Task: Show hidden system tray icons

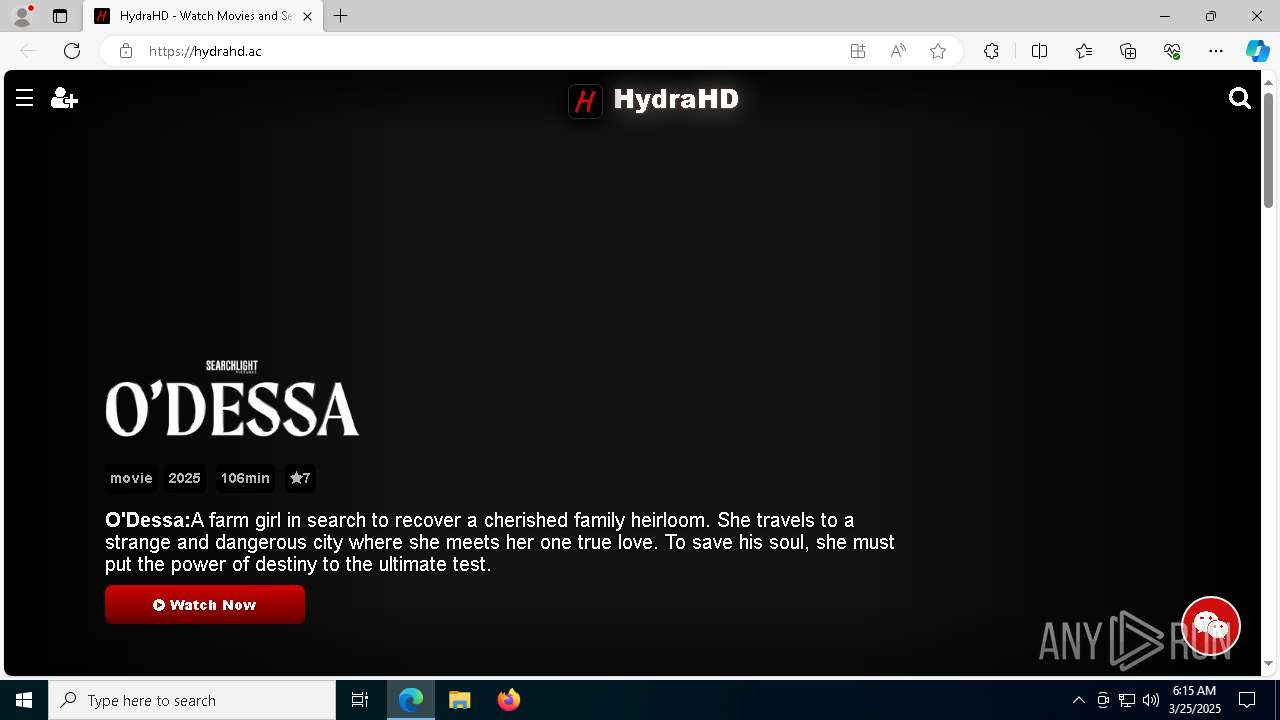Action: (x=1078, y=700)
